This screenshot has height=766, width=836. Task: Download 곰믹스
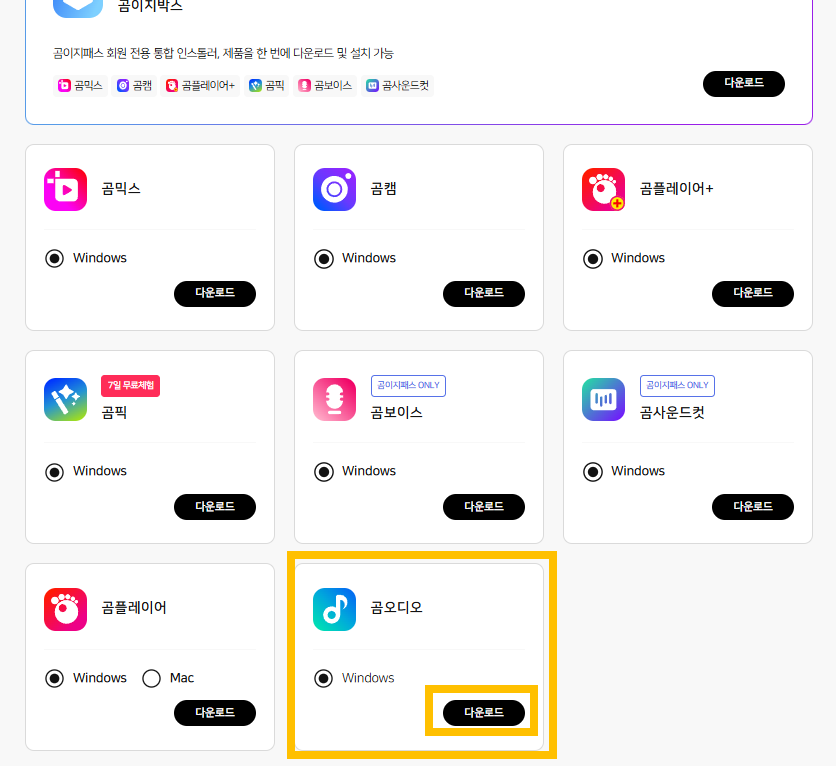(215, 294)
